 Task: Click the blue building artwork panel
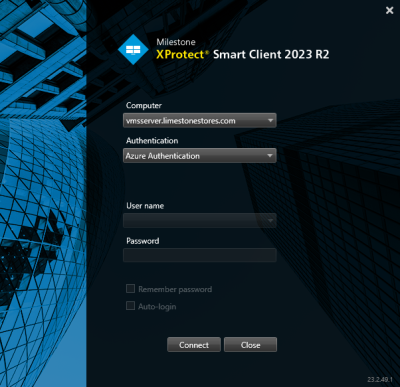click(43, 193)
